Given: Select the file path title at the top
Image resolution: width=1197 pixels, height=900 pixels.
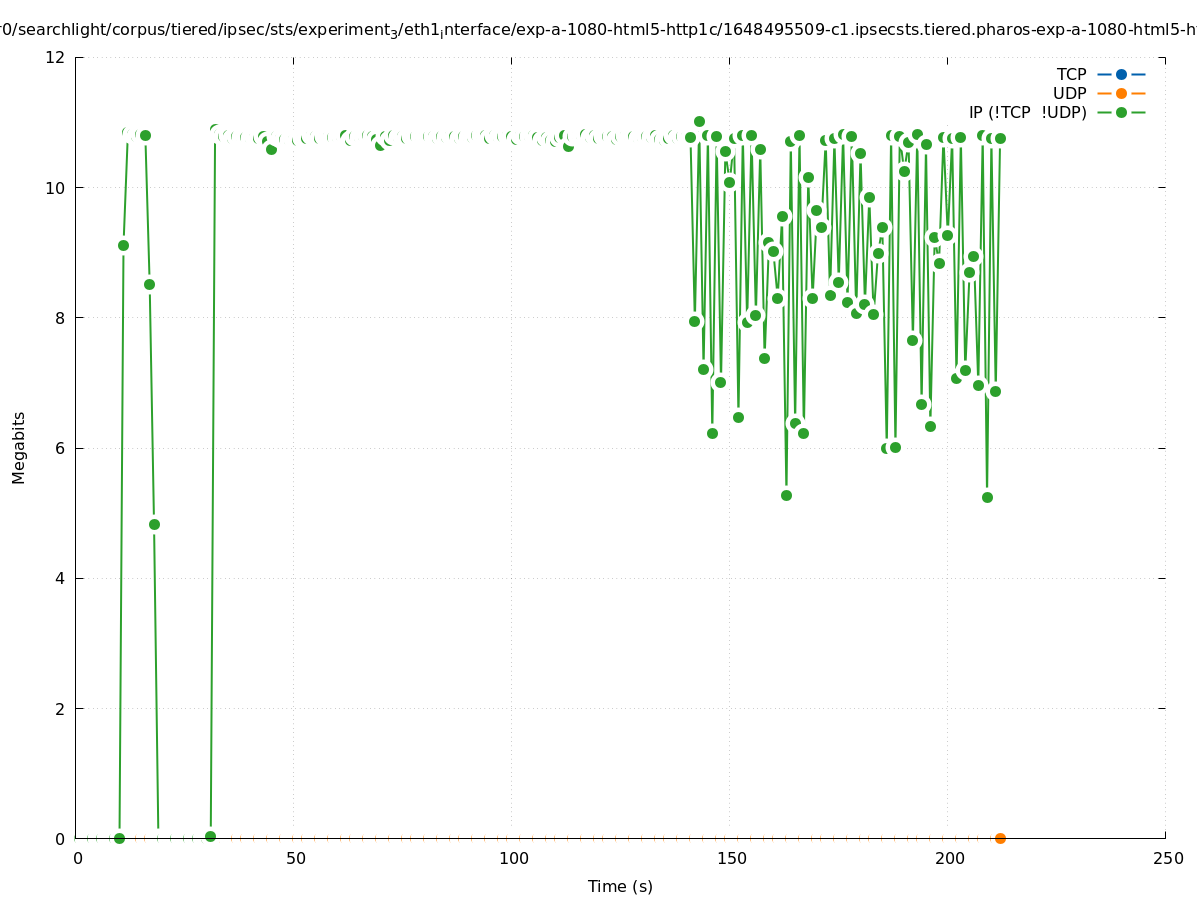Looking at the screenshot, I should 598,30.
